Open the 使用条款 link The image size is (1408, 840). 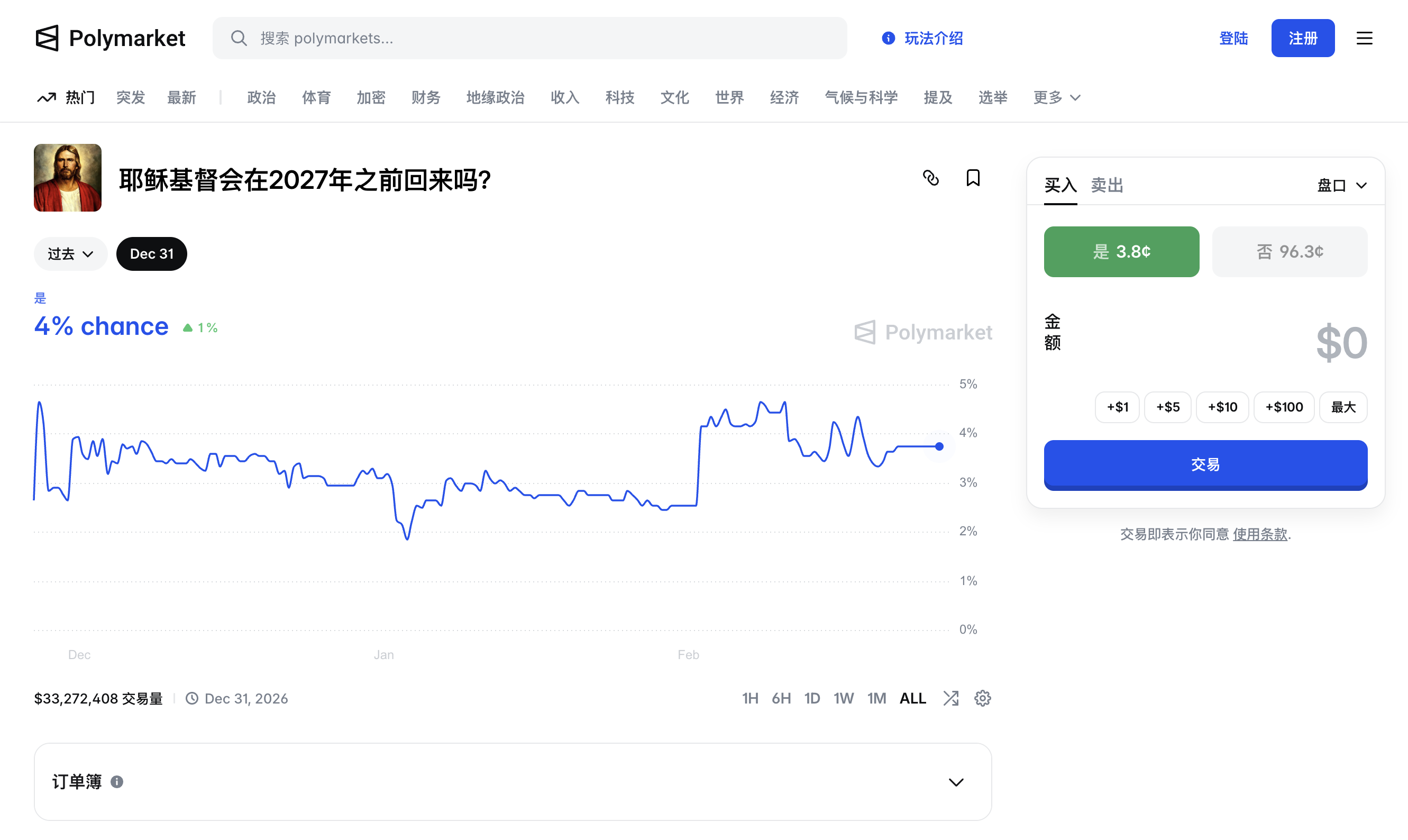coord(1260,534)
